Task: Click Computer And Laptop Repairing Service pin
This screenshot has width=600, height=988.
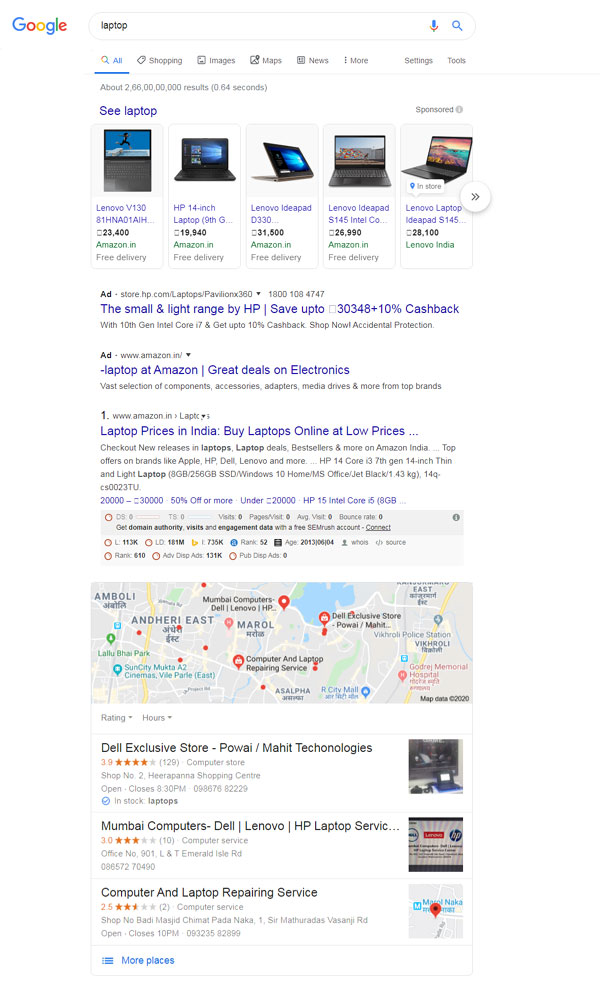Action: [238, 662]
